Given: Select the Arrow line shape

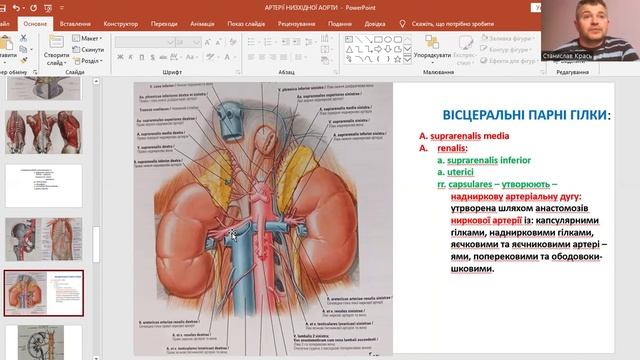Looking at the screenshot, I should coord(368,40).
